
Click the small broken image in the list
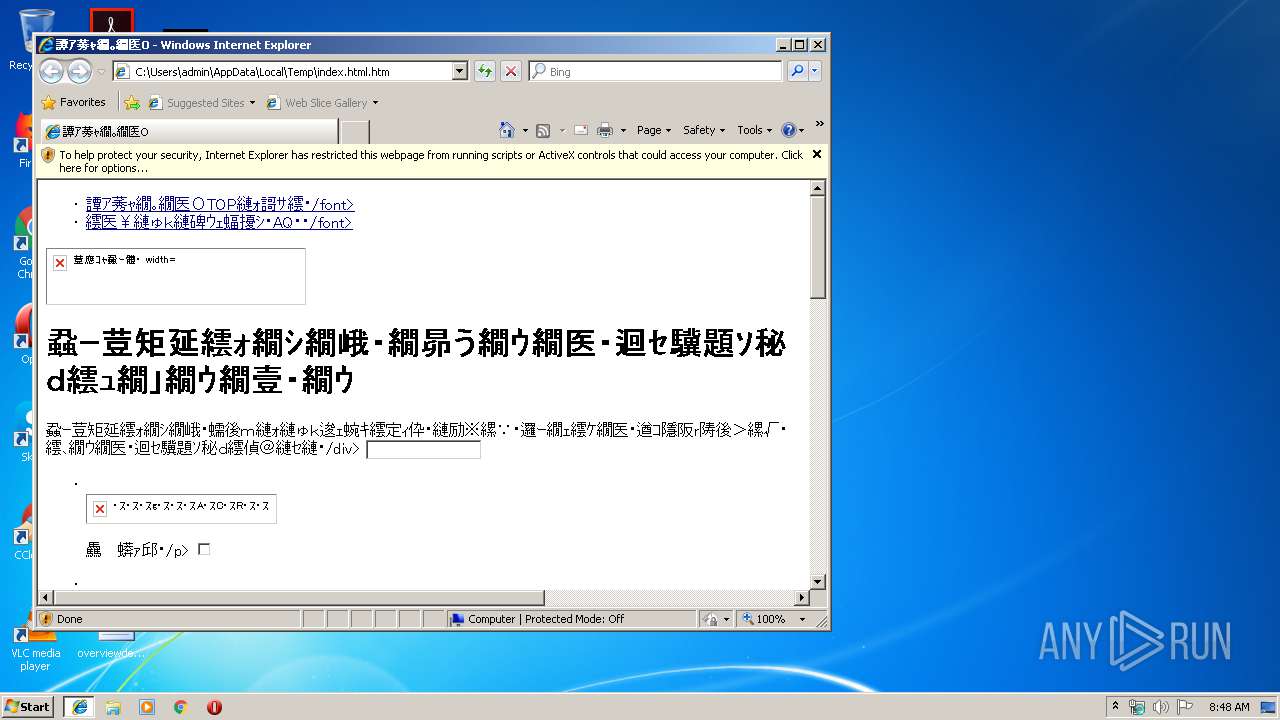pyautogui.click(x=181, y=509)
